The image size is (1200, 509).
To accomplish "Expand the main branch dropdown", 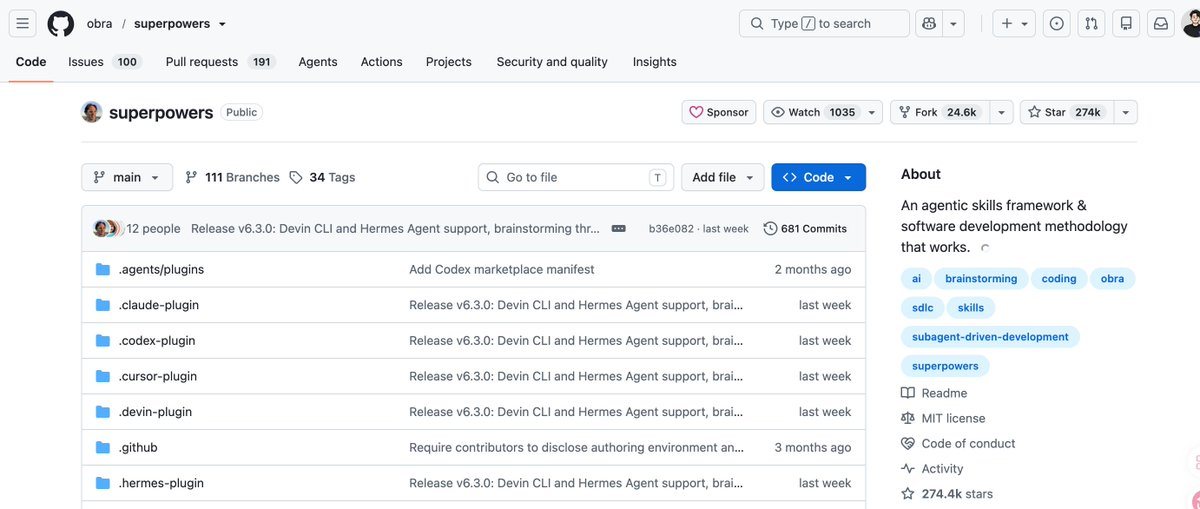I will tap(127, 177).
